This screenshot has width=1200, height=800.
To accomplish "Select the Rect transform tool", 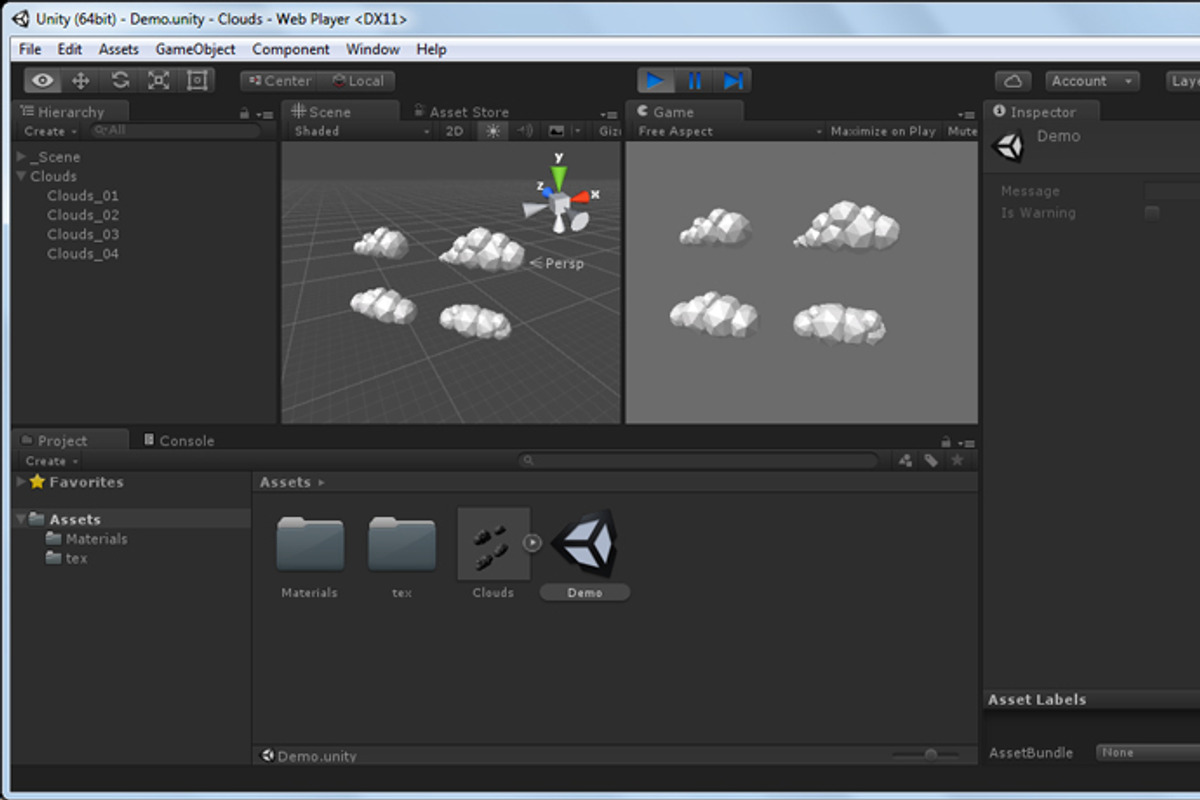I will pyautogui.click(x=197, y=81).
